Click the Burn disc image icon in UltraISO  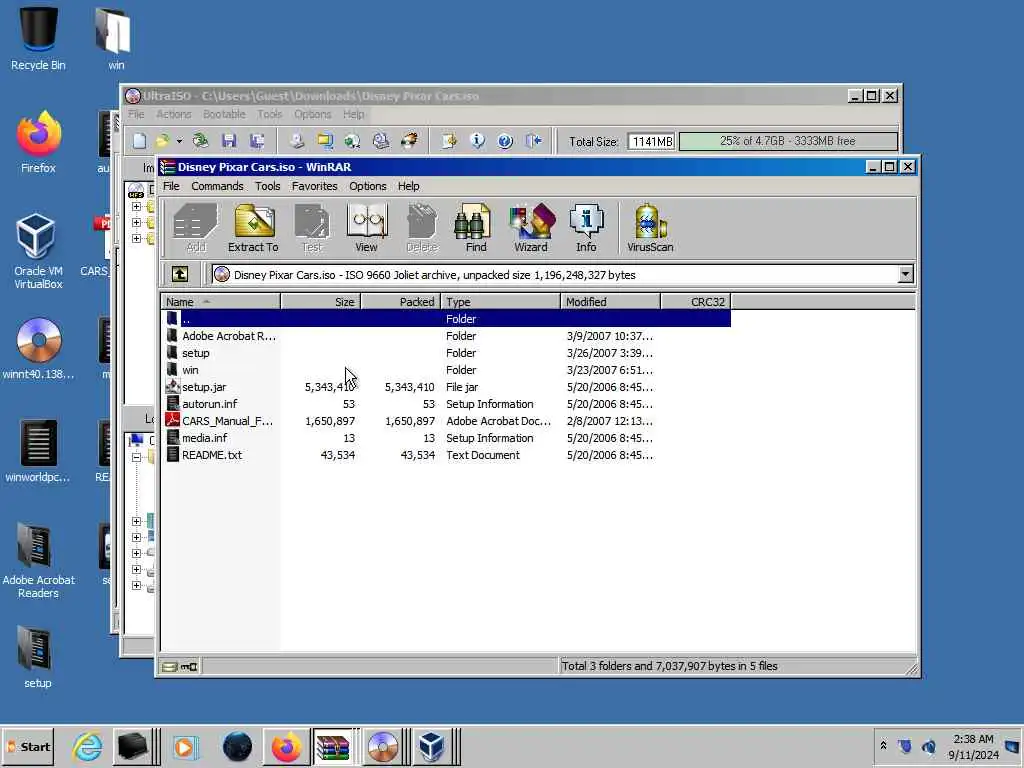point(410,140)
